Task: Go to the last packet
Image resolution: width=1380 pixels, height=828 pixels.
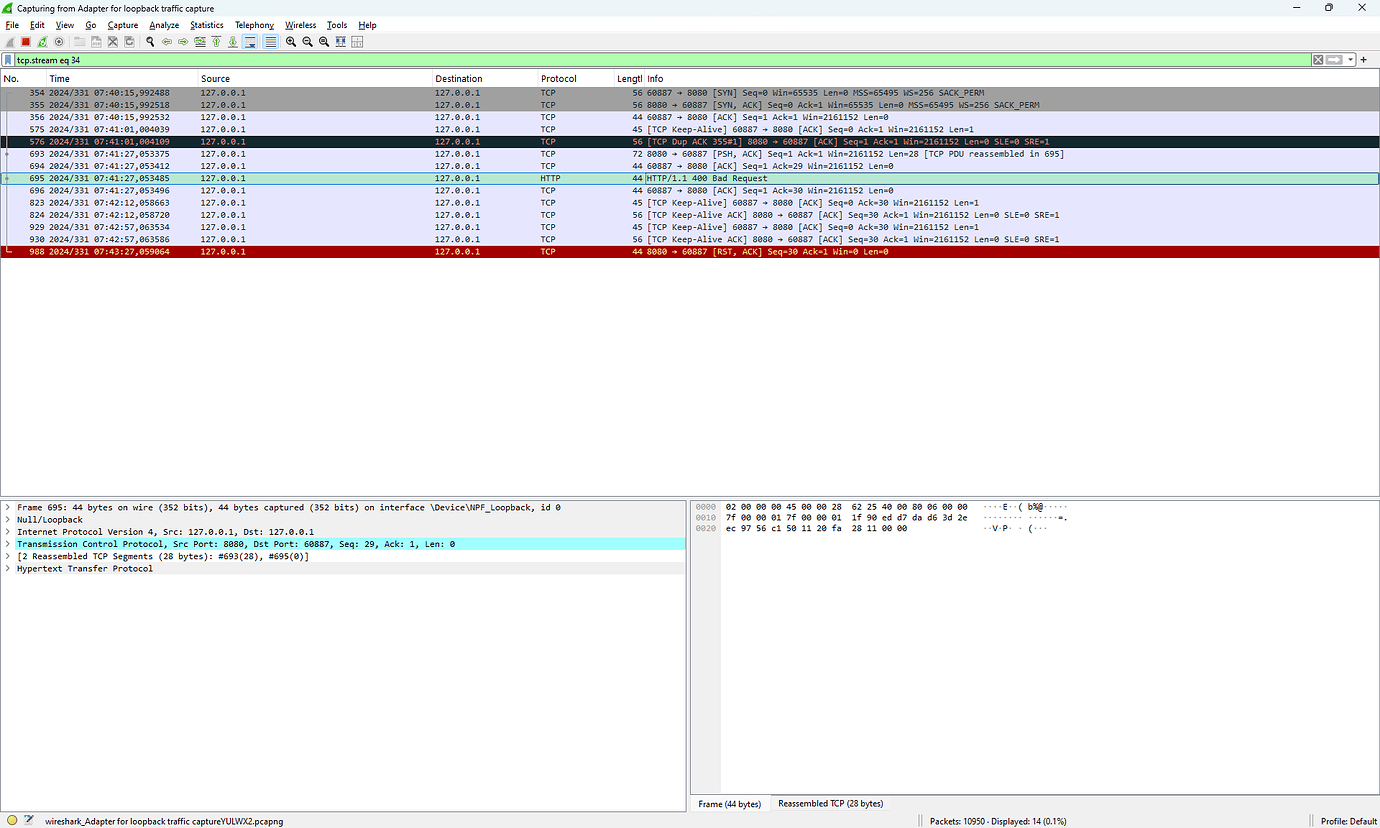Action: pos(233,41)
